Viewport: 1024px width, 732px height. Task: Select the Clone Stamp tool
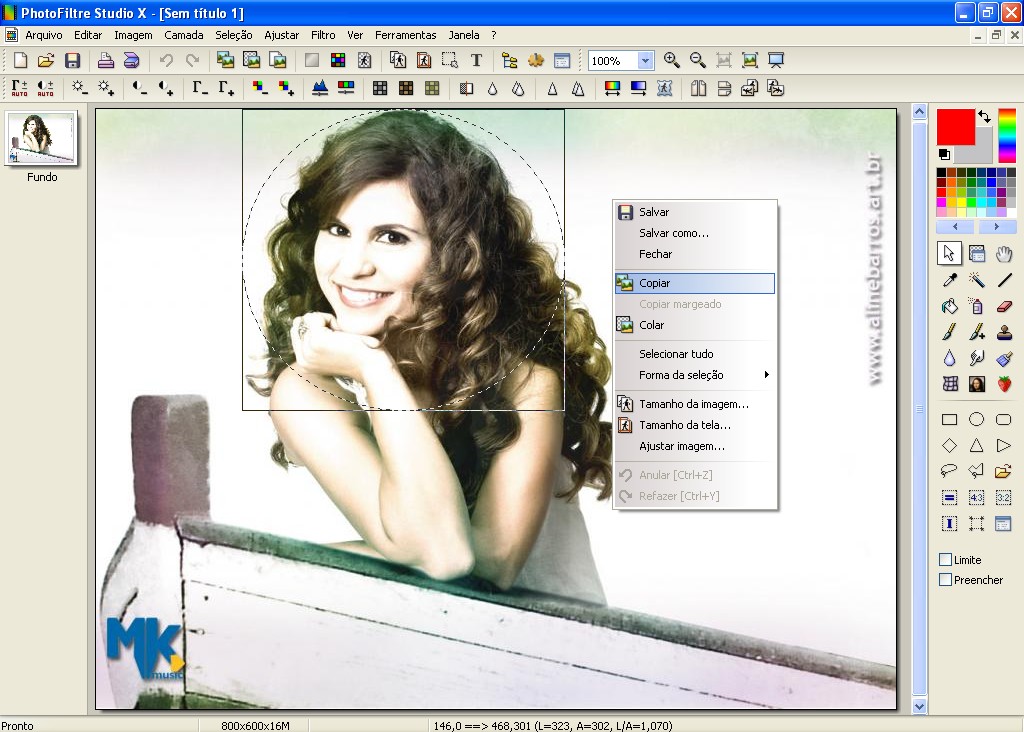pos(1003,331)
